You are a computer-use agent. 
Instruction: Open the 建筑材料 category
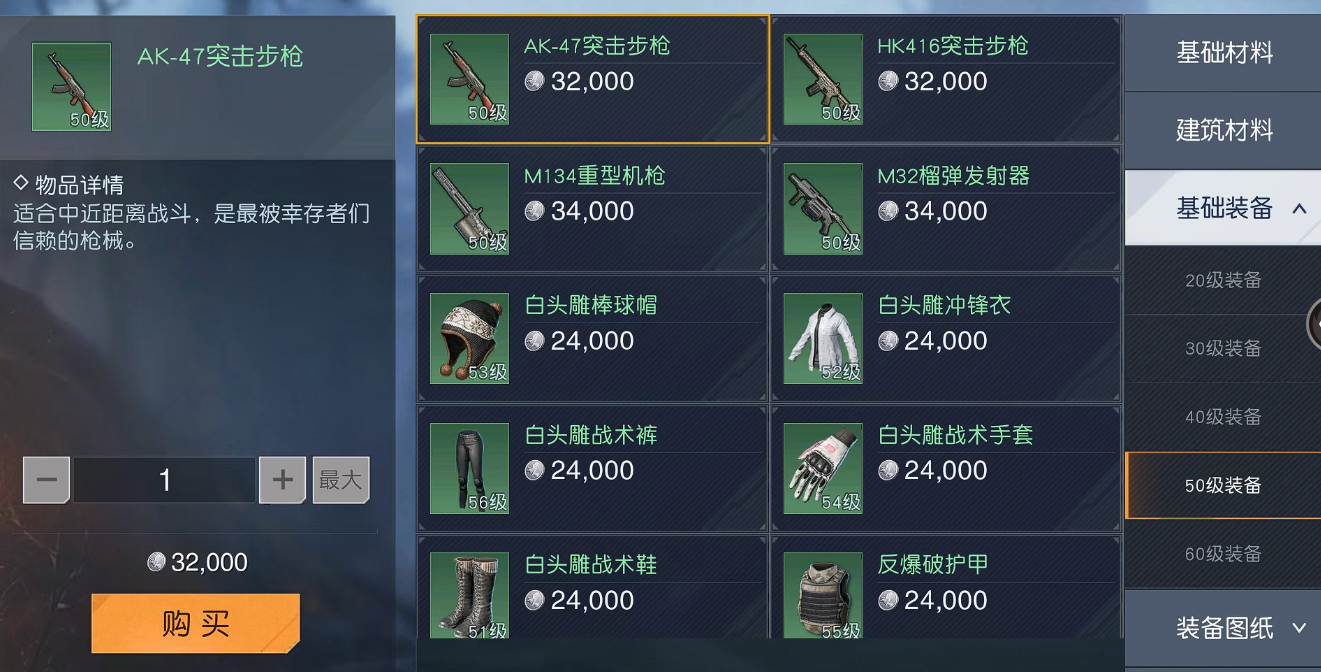1224,130
